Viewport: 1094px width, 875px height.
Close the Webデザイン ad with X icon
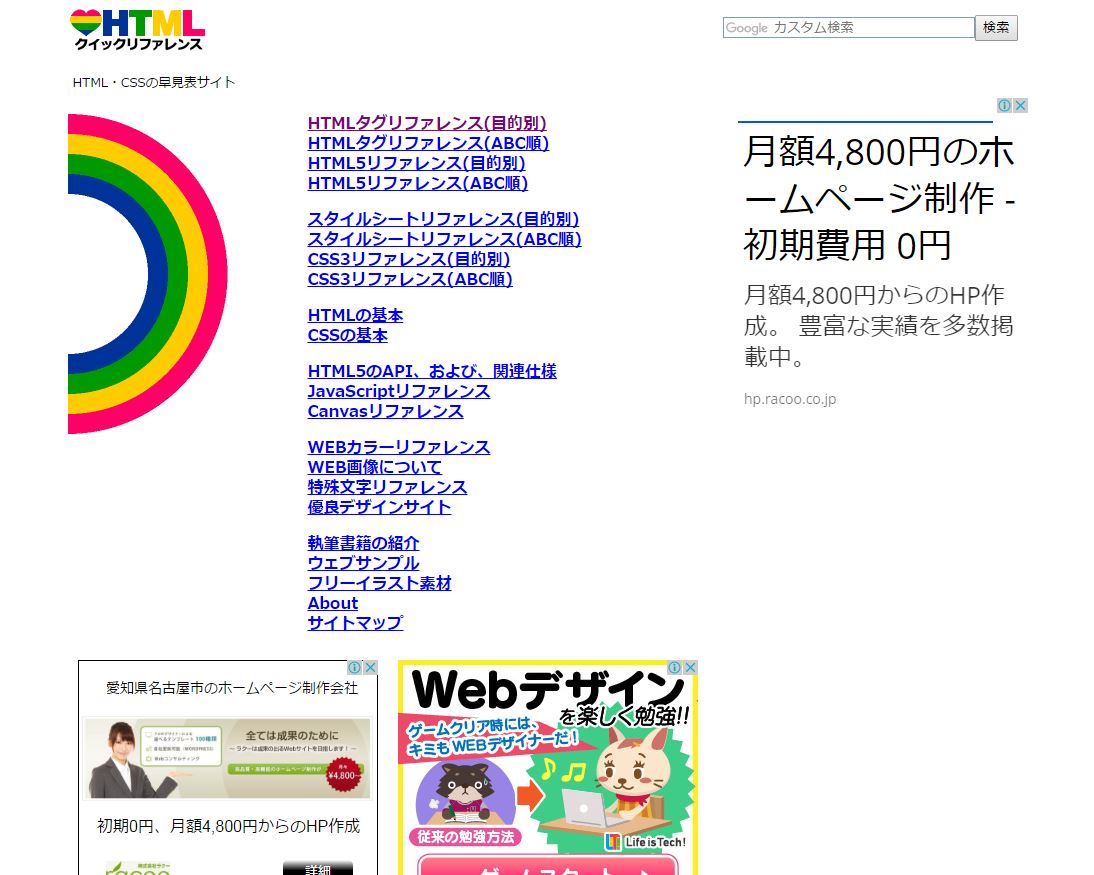coord(690,667)
